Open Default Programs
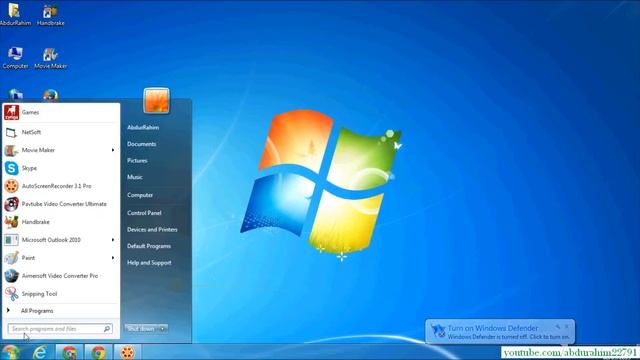640x360 pixels. pos(149,246)
